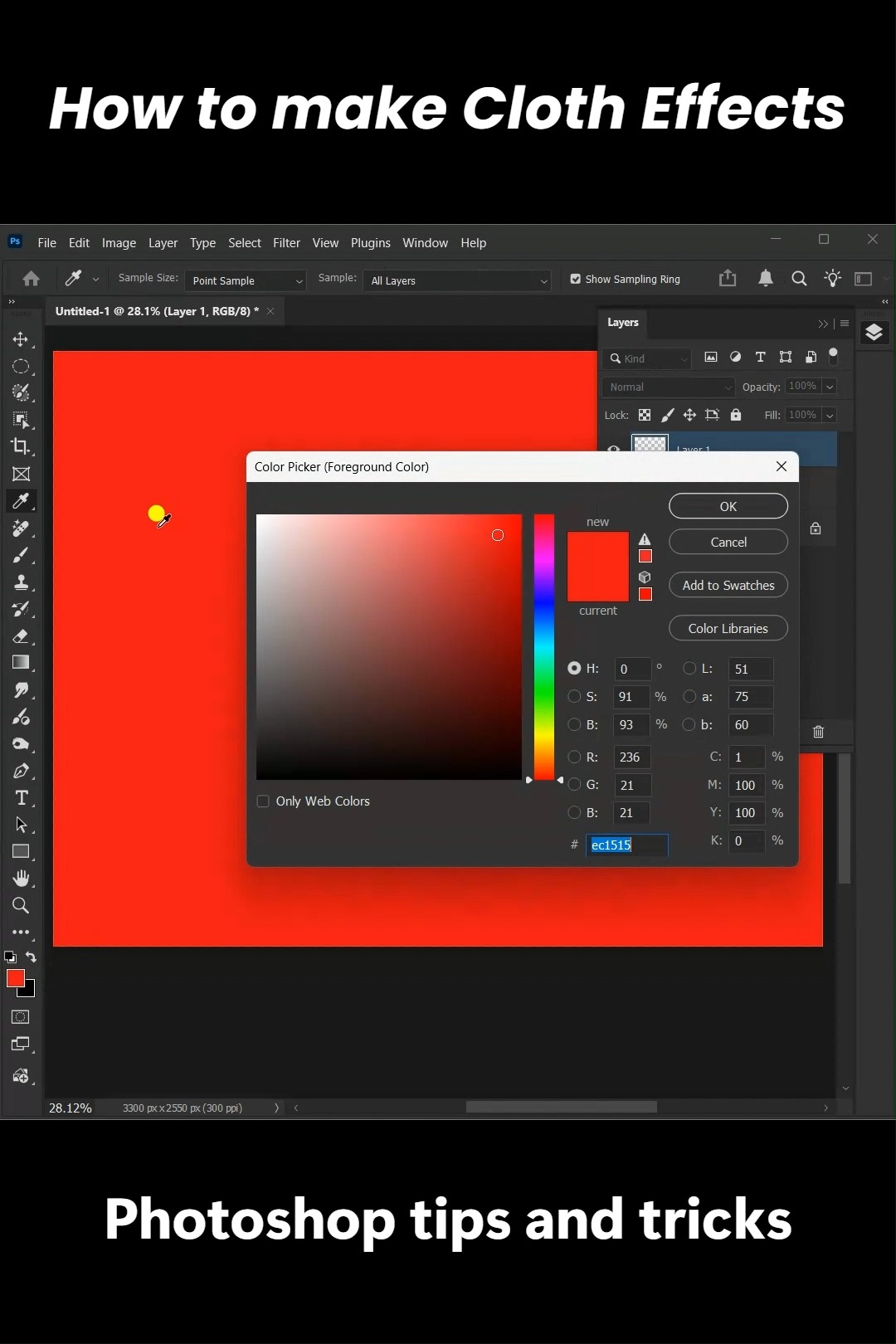This screenshot has height=1344, width=896.
Task: Select the L (lightness) radio button
Action: pos(689,669)
